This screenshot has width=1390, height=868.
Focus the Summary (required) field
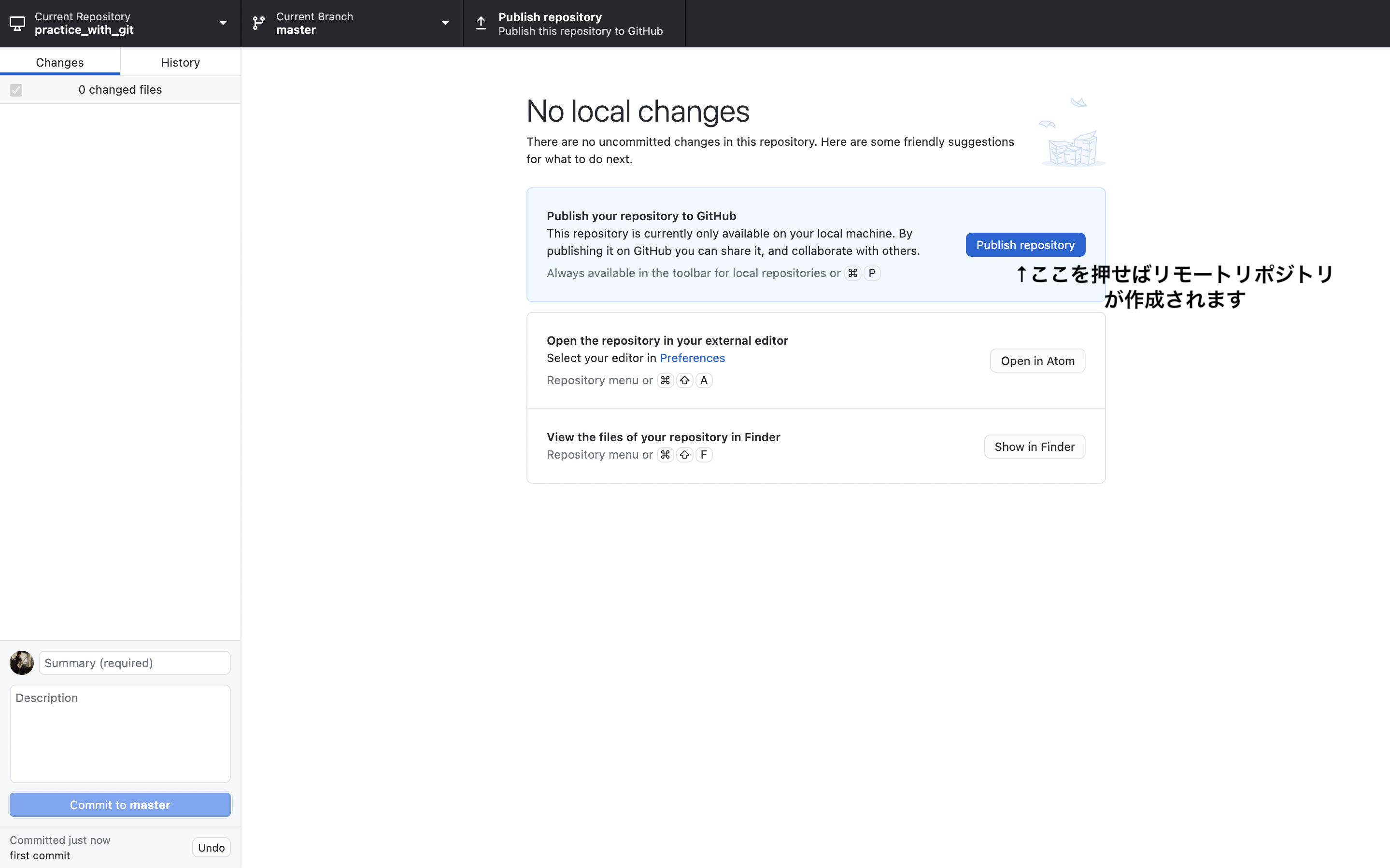pos(134,663)
